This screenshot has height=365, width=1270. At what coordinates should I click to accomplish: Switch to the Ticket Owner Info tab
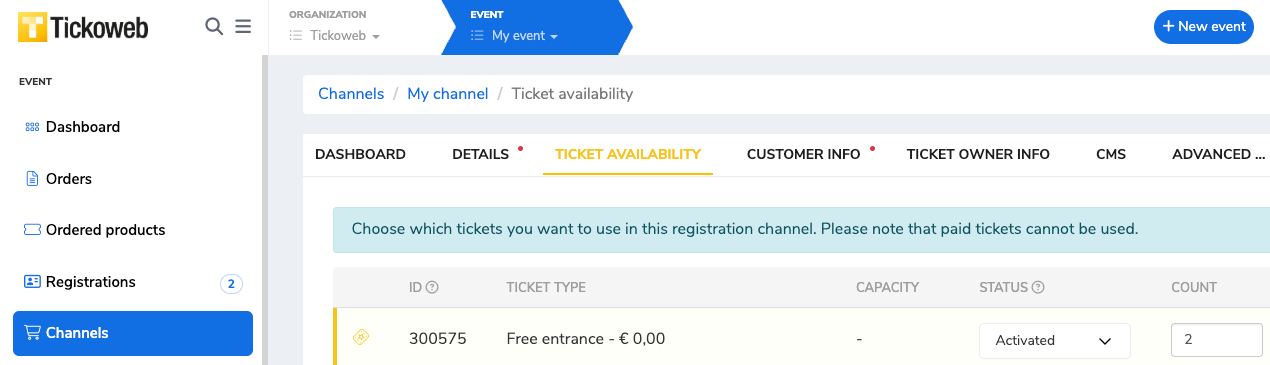tap(978, 154)
